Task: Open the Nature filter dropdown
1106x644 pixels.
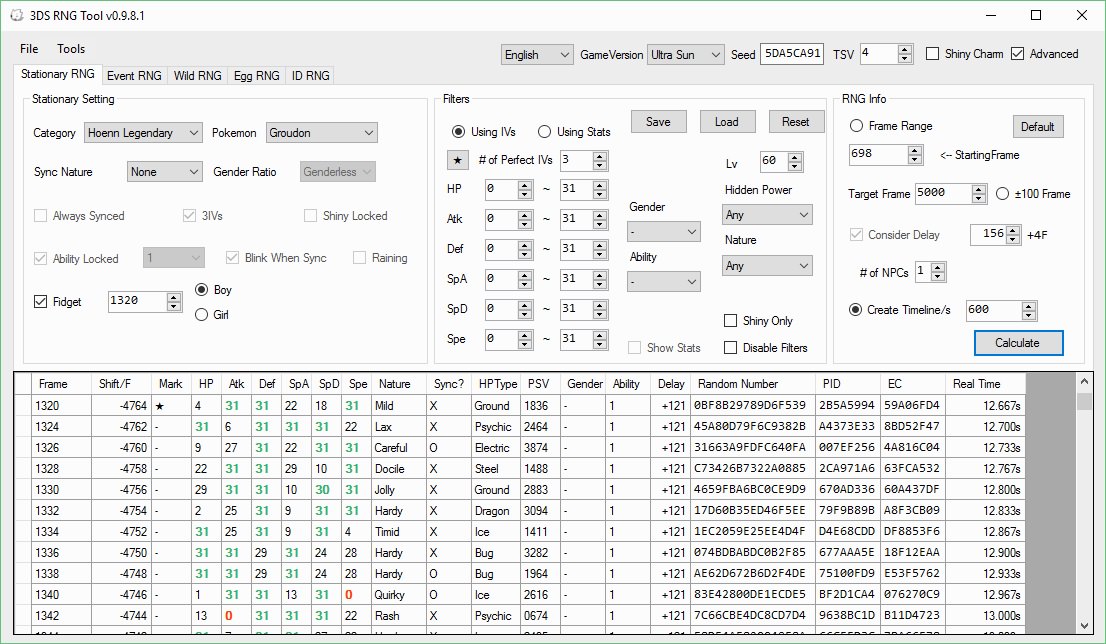Action: (x=767, y=265)
